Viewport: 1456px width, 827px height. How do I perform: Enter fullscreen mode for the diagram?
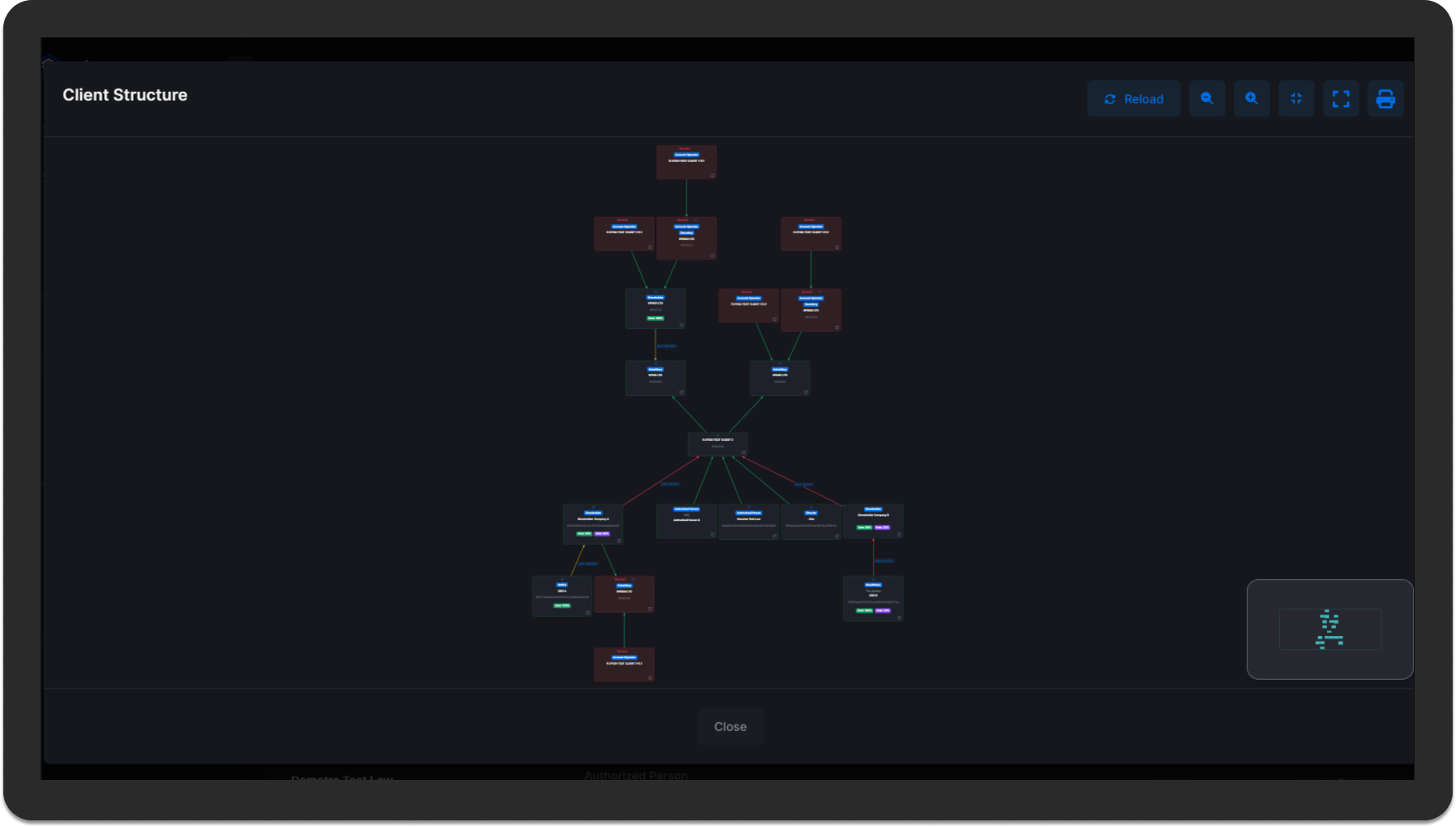[x=1341, y=98]
